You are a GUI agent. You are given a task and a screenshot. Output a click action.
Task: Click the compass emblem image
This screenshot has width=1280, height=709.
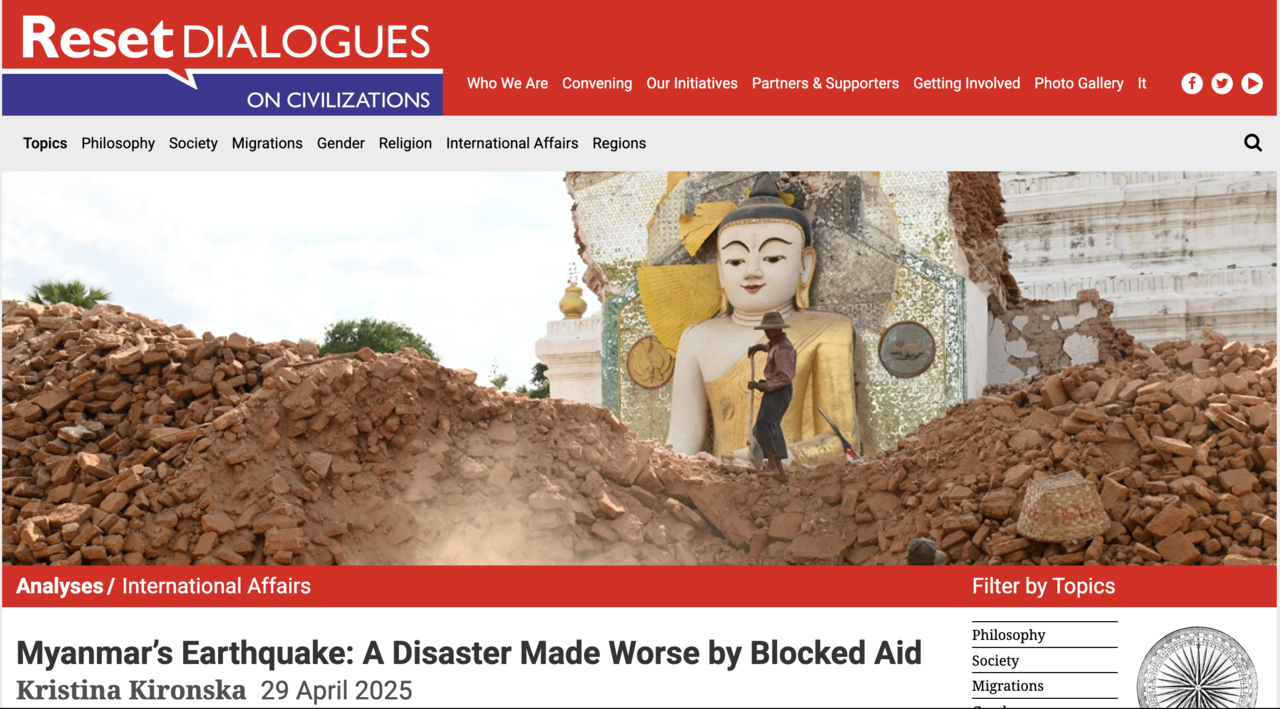(x=1198, y=668)
